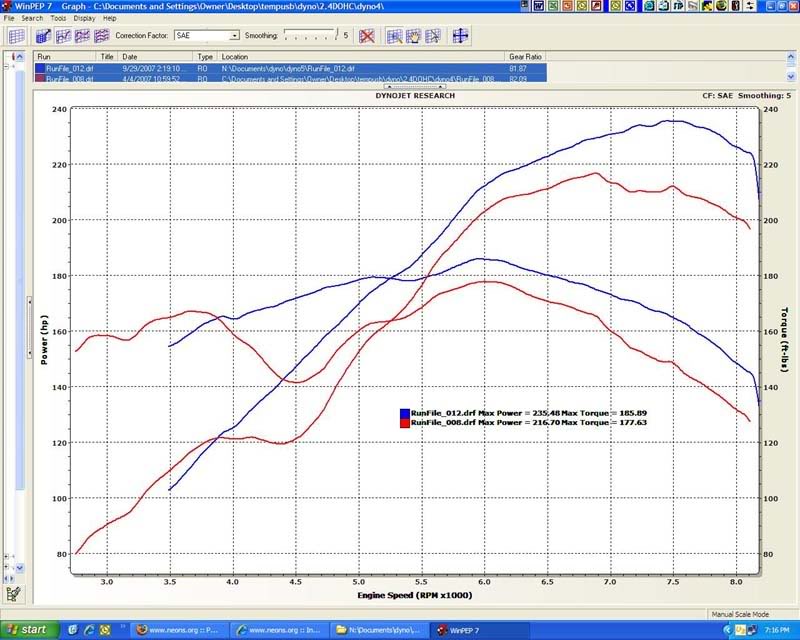The image size is (800, 640).
Task: Click the 7:16 PM taskbar clock
Action: coord(777,630)
